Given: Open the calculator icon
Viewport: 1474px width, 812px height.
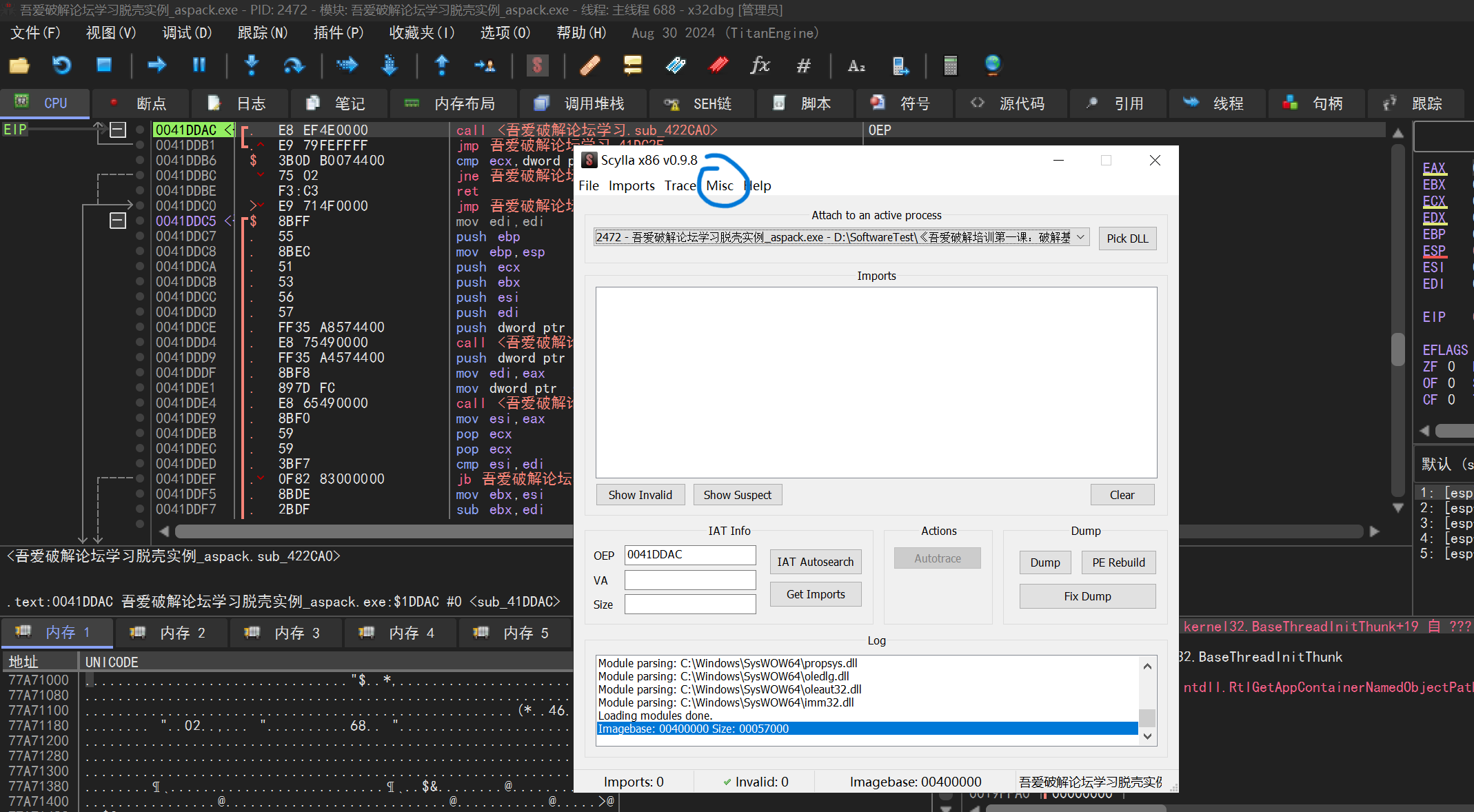Looking at the screenshot, I should 950,65.
